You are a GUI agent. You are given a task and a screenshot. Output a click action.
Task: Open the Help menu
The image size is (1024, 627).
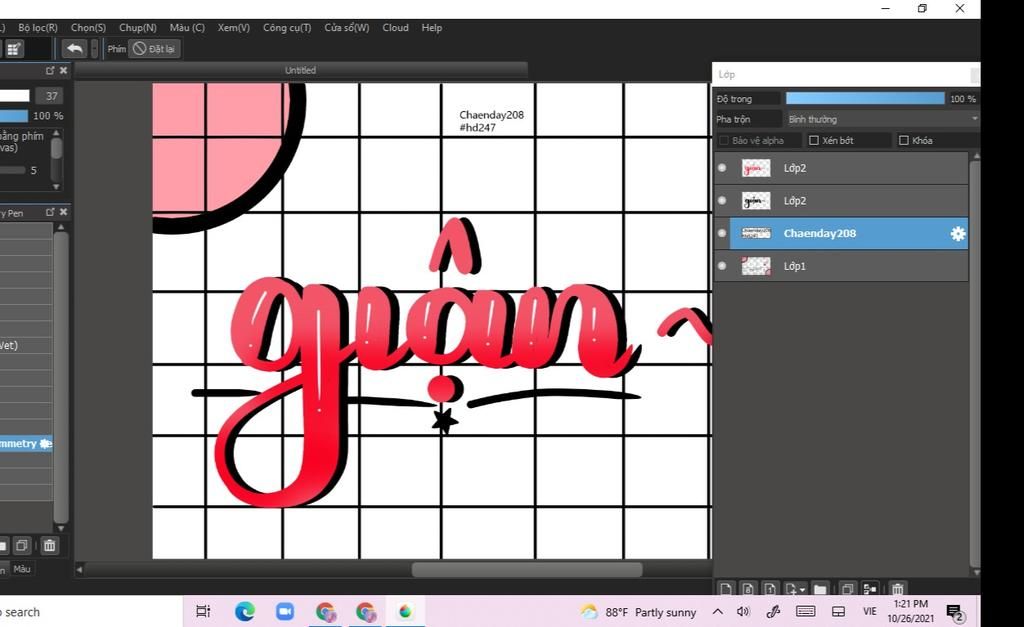[x=432, y=27]
